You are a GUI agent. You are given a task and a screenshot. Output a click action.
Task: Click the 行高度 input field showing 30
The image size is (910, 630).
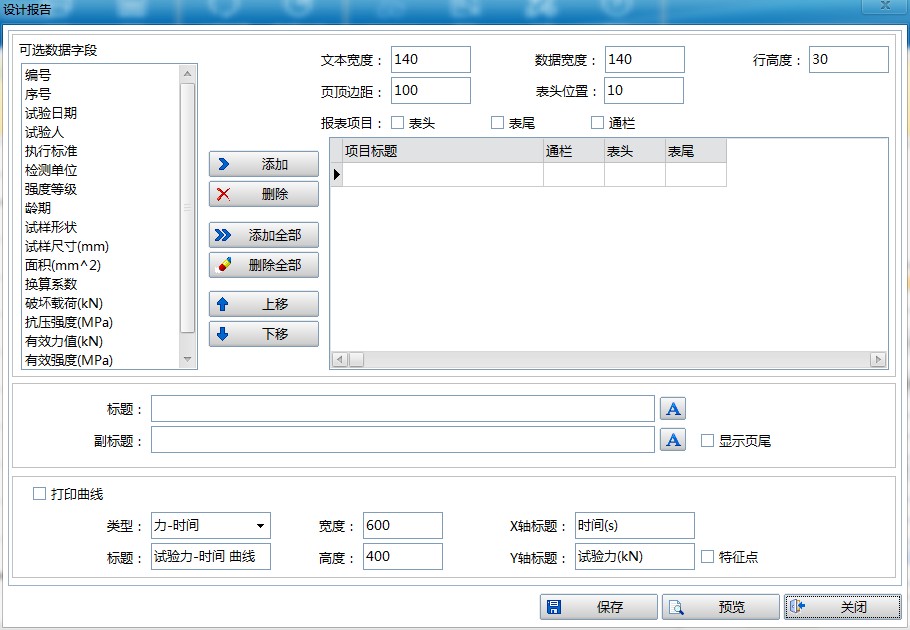(x=848, y=58)
